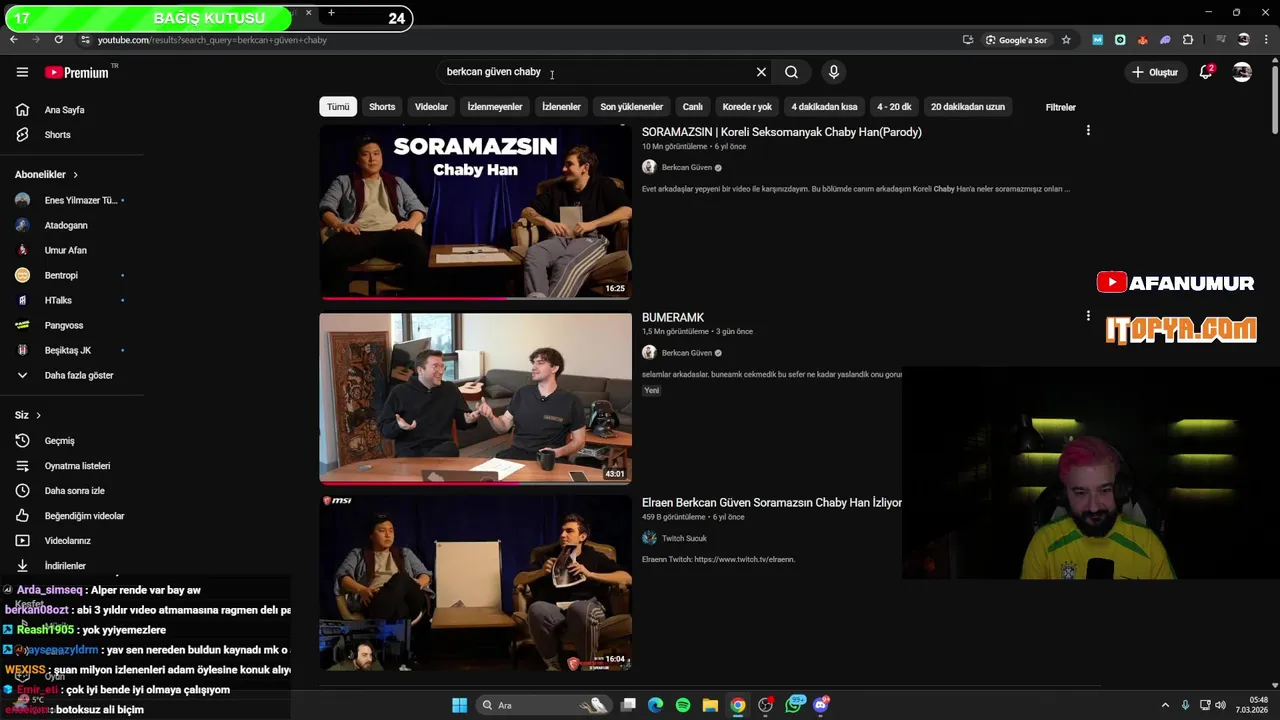This screenshot has height=720, width=1280.
Task: Click the Twitch Sucuk channel name
Action: [684, 538]
